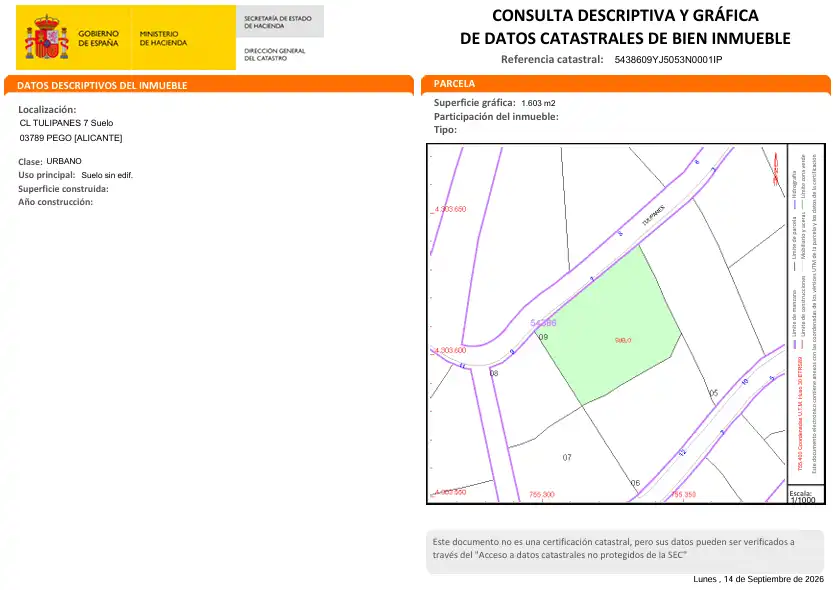Image resolution: width=838 pixels, height=590 pixels.
Task: Click the "Superficie gráfica:" label
Action: 475,103
